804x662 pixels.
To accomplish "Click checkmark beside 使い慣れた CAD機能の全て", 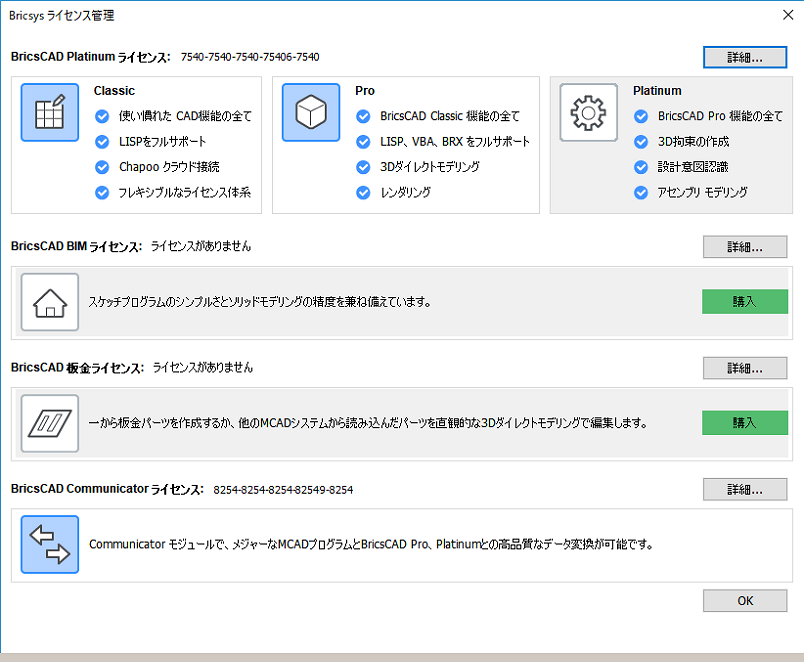I will (x=102, y=116).
